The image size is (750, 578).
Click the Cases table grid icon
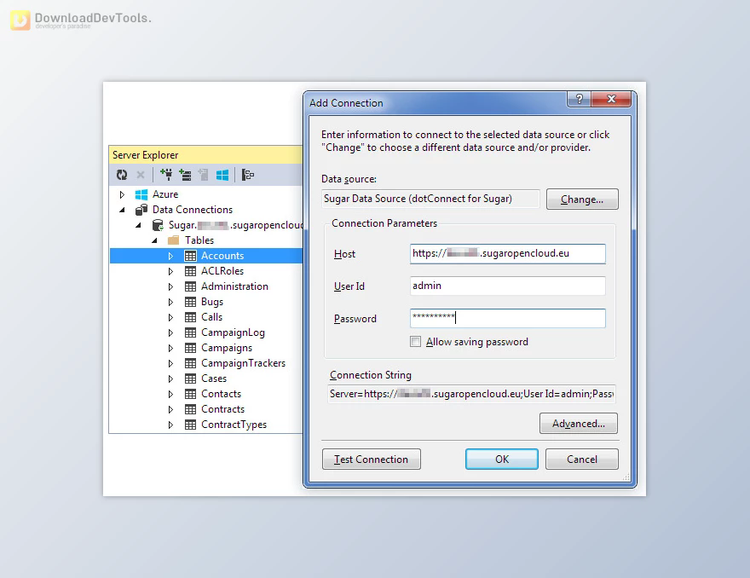pyautogui.click(x=190, y=378)
